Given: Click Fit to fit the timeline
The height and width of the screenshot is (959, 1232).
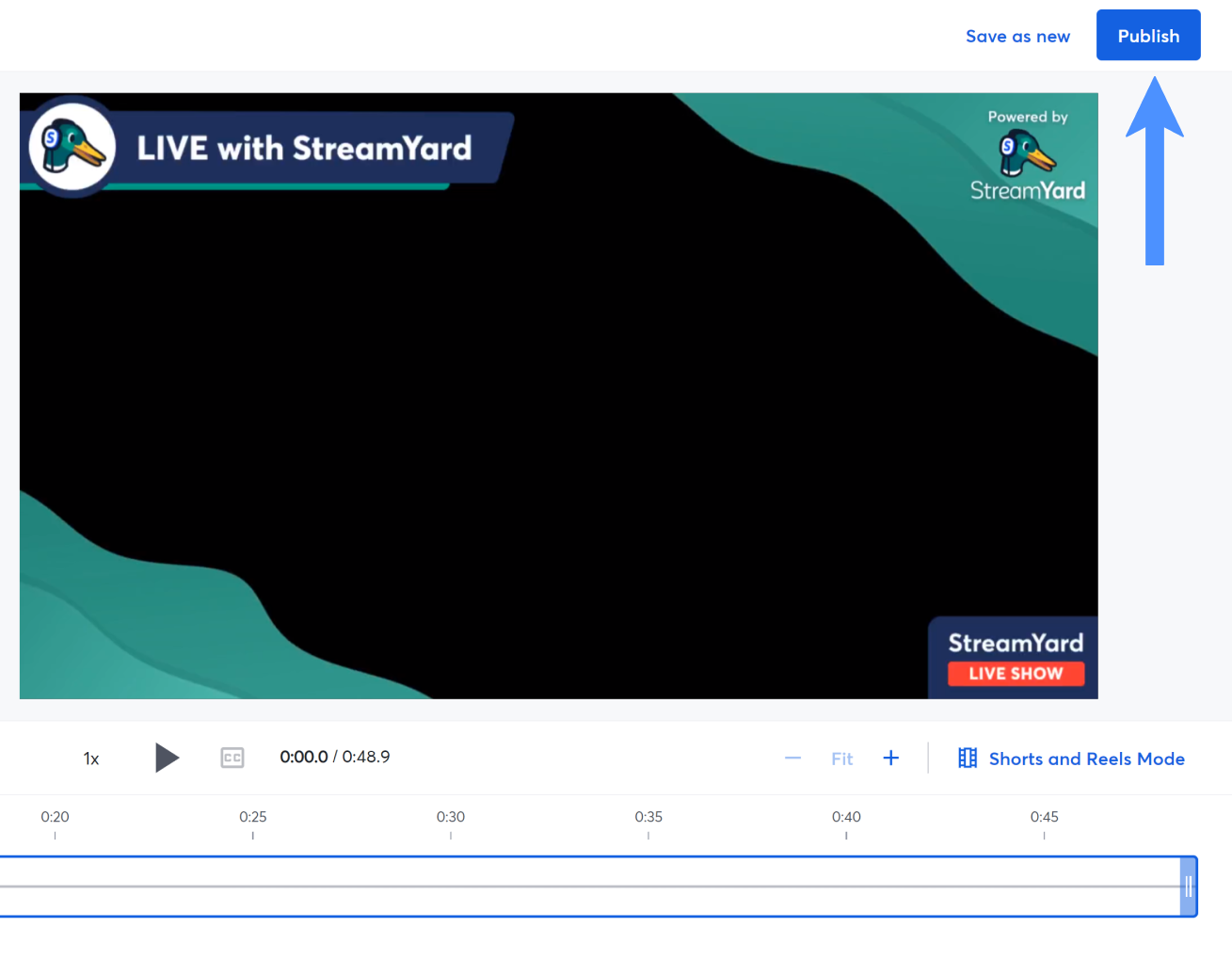Looking at the screenshot, I should point(842,759).
